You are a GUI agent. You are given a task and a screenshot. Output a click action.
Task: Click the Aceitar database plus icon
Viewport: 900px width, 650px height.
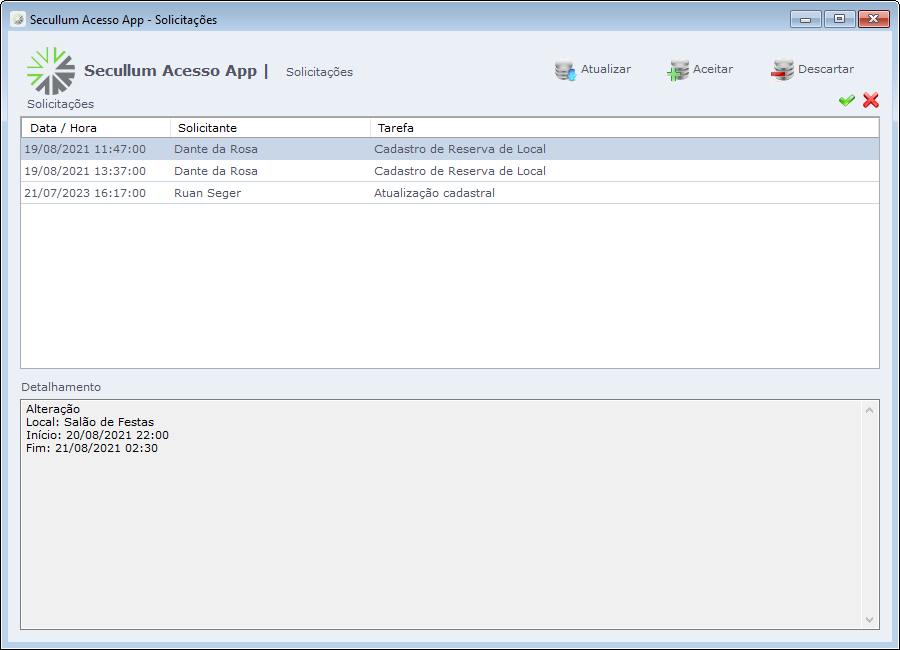pos(679,70)
